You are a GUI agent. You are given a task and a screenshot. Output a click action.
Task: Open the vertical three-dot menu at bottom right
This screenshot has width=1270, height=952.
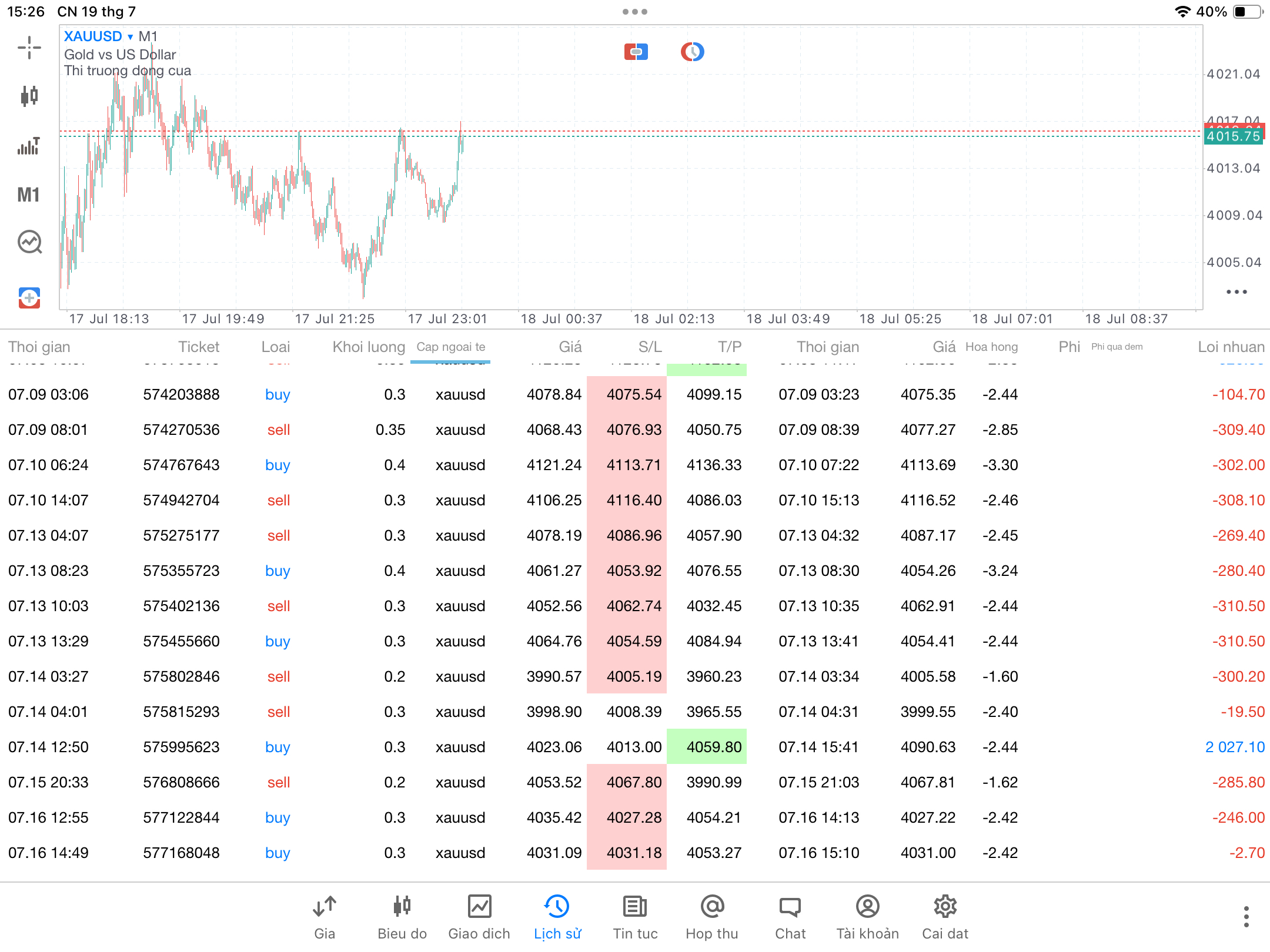(x=1246, y=917)
